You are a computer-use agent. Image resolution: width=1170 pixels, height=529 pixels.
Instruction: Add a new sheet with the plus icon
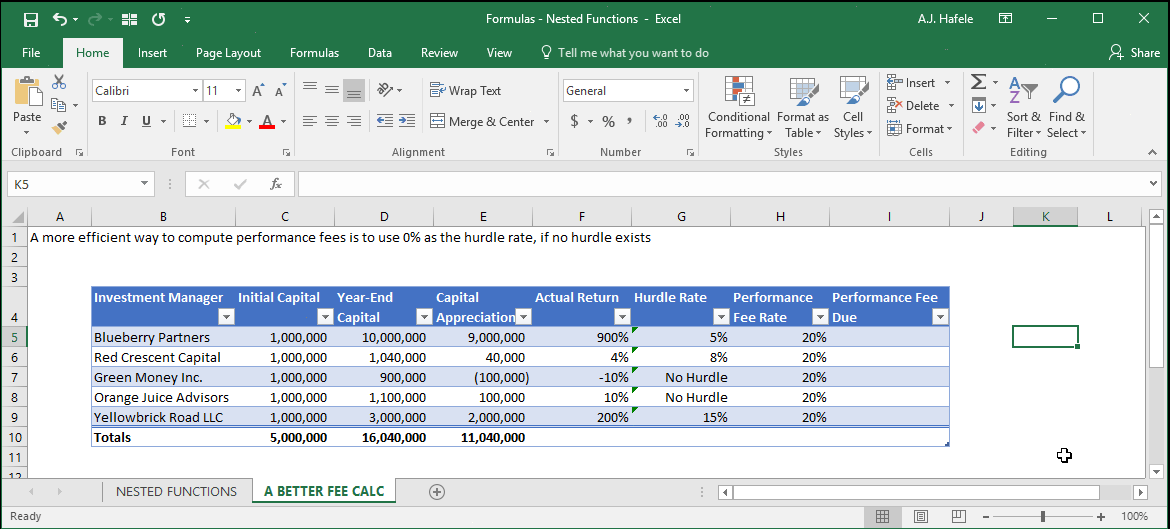(x=437, y=492)
